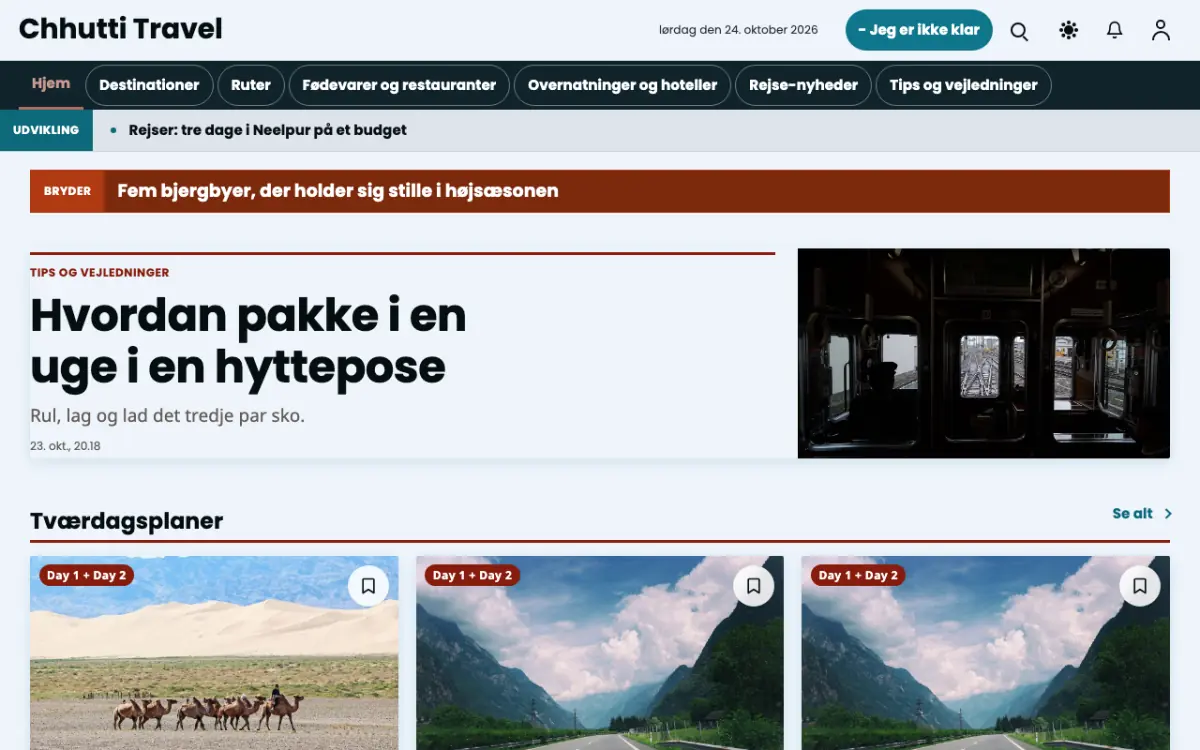Click the Jeg er ikke klar button

919,30
